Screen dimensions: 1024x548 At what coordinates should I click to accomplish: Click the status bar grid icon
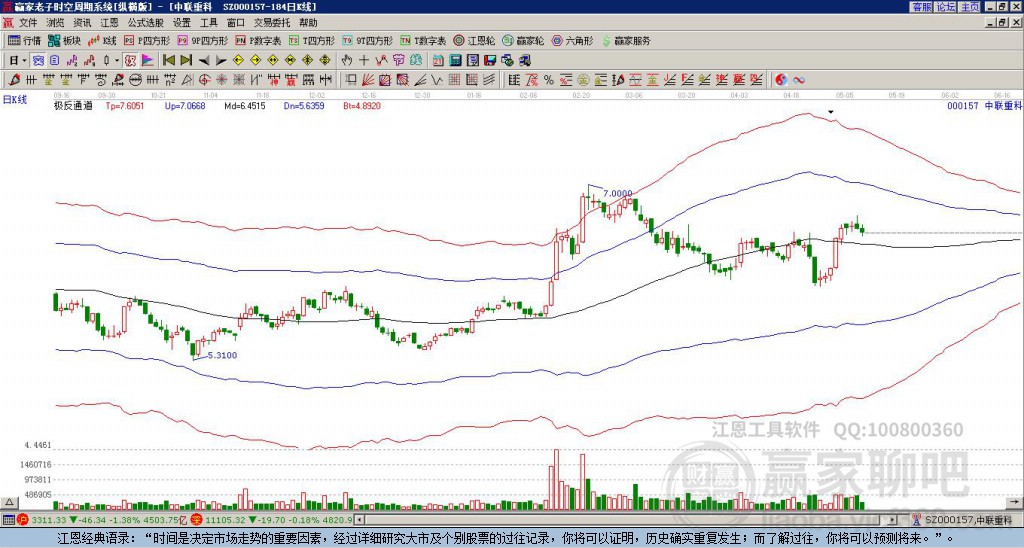[x=8, y=520]
